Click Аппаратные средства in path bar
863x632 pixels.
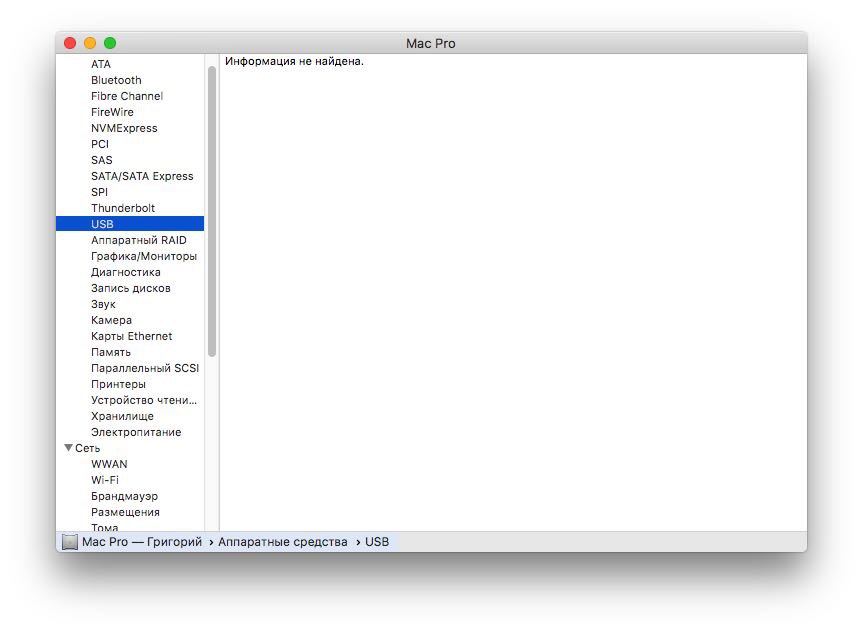click(x=283, y=542)
